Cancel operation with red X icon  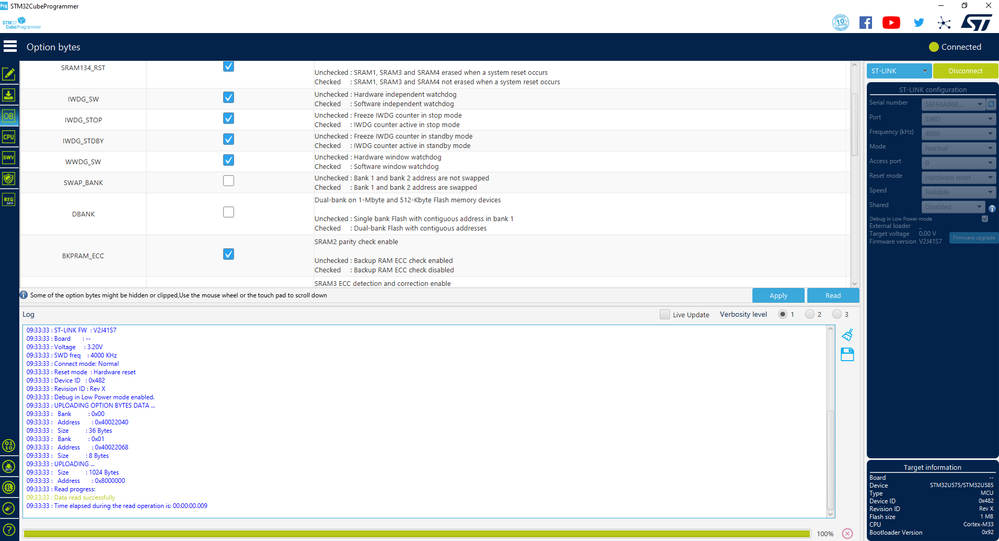tap(847, 533)
